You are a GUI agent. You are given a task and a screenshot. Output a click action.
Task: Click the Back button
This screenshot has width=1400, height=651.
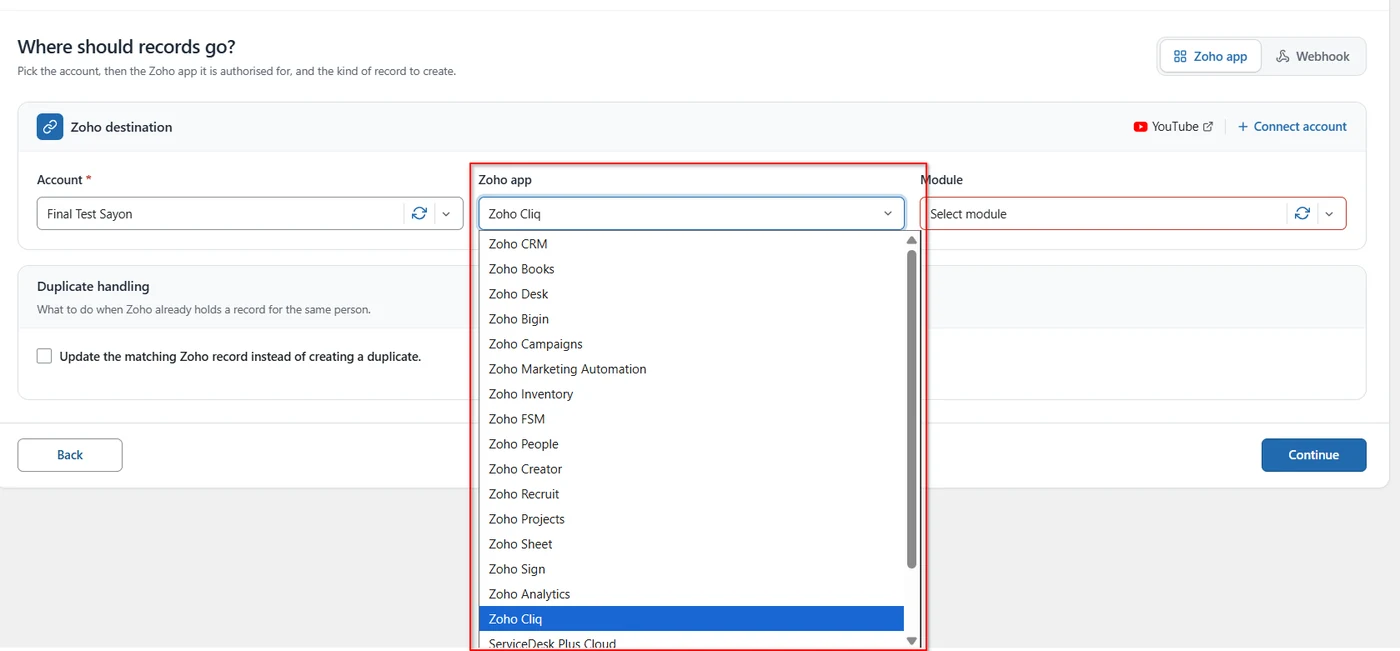tap(70, 455)
